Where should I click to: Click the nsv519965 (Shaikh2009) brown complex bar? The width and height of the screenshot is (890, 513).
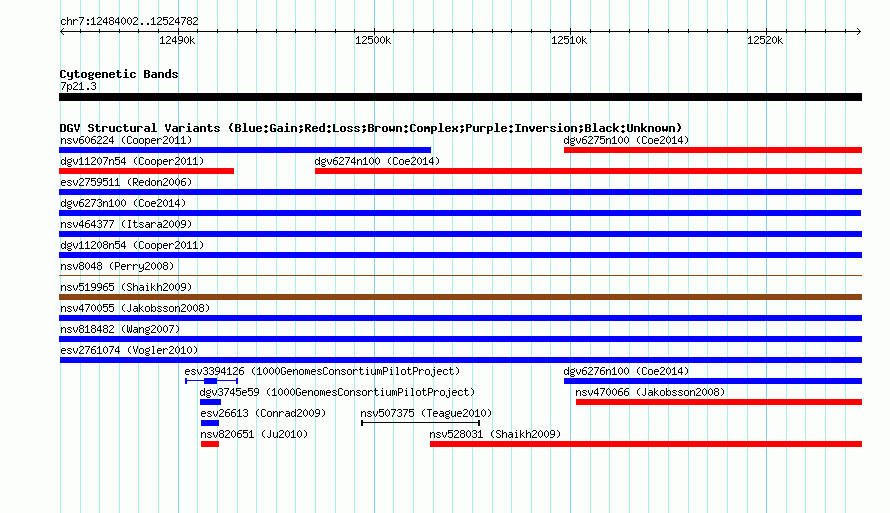coord(460,297)
